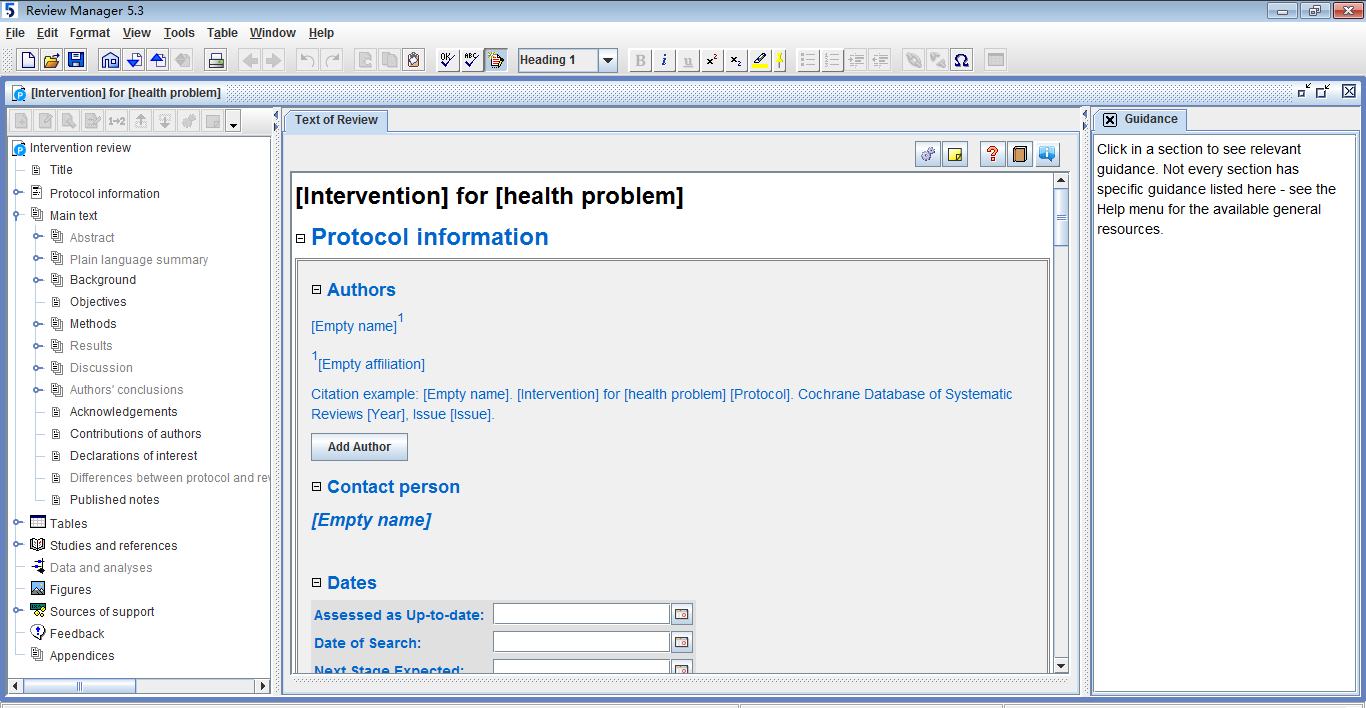1366x708 pixels.
Task: Collapse the Authors section heading box
Action: point(317,290)
